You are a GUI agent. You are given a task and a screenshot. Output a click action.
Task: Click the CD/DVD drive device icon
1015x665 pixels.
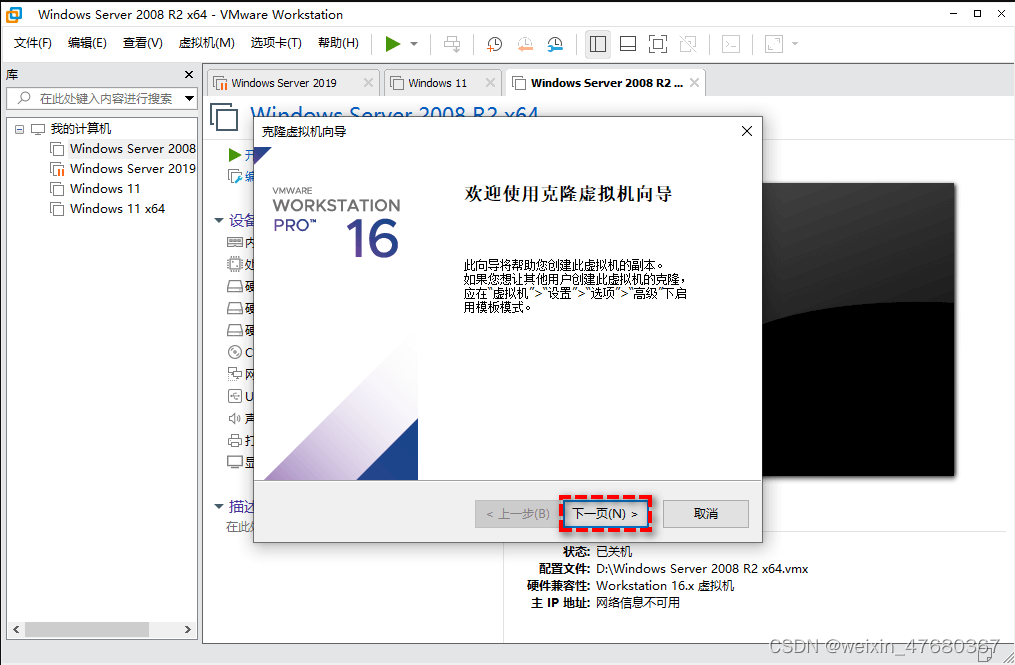pyautogui.click(x=235, y=352)
